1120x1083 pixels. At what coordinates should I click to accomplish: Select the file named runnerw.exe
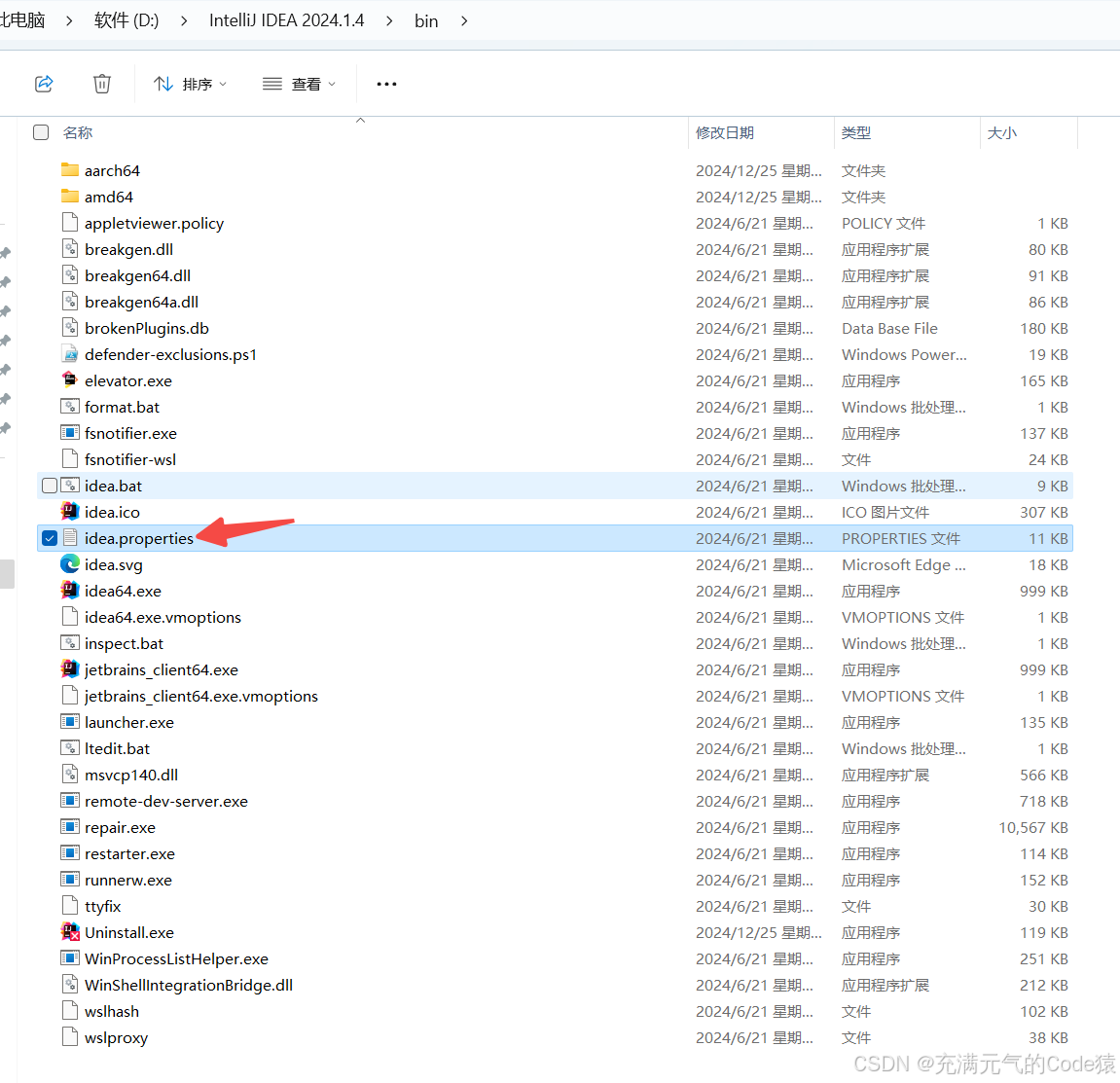[x=127, y=880]
